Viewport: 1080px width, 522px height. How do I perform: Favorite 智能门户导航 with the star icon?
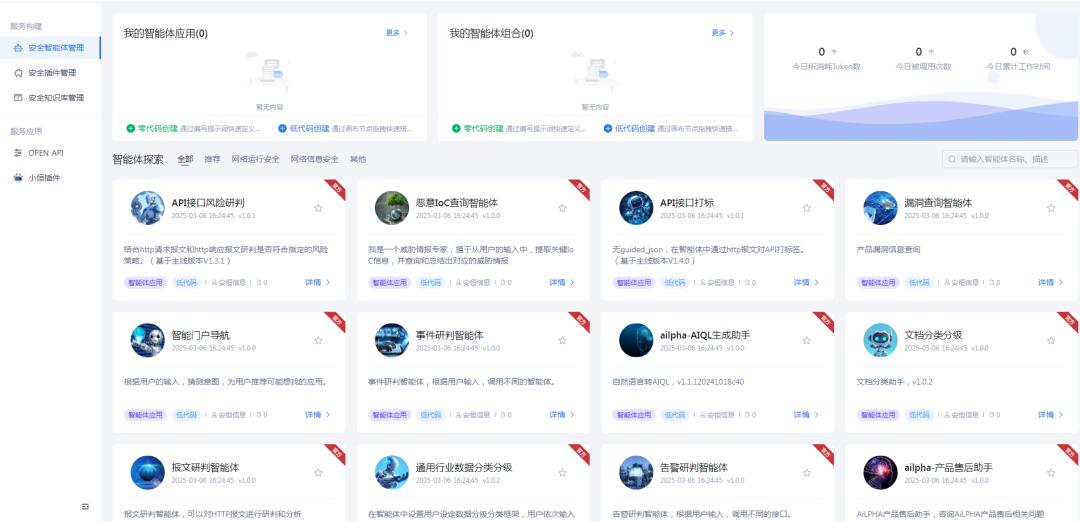(x=318, y=340)
